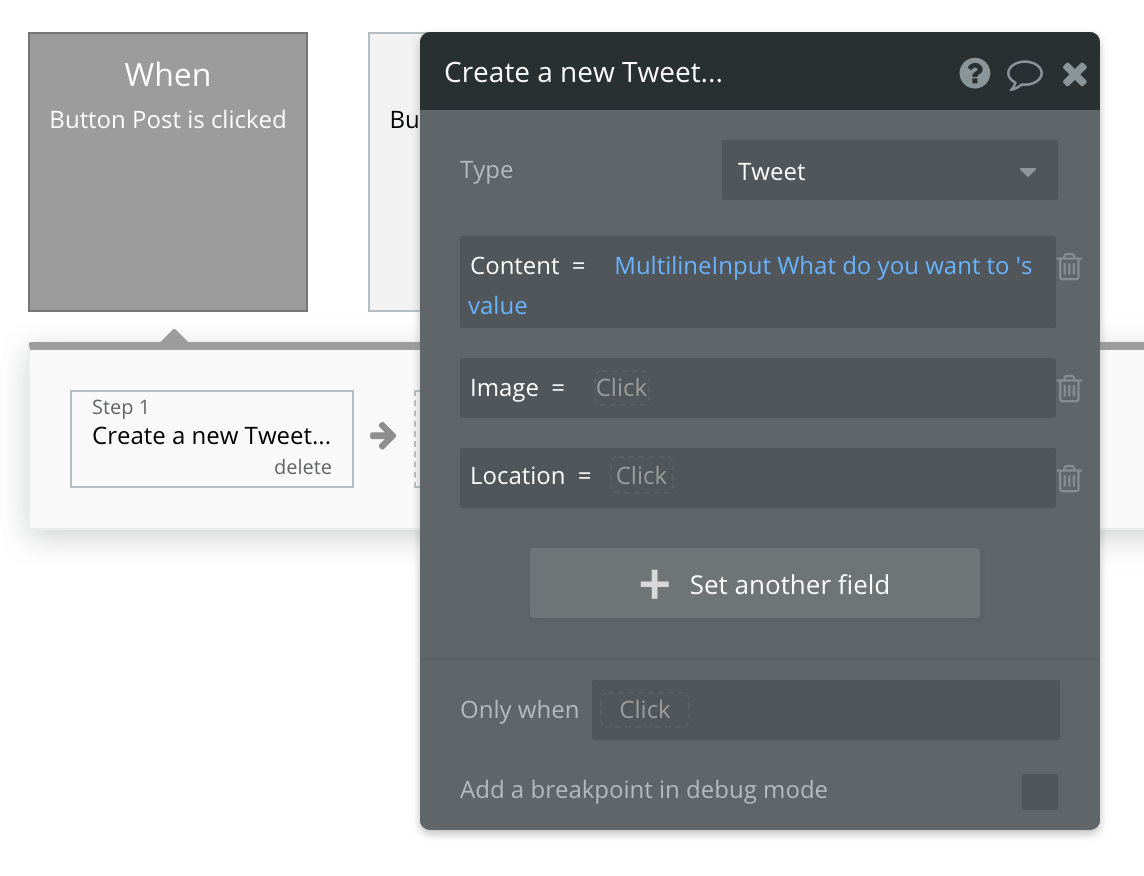The height and width of the screenshot is (876, 1144).
Task: Enable Add a breakpoint in debug mode
Action: pyautogui.click(x=1039, y=791)
